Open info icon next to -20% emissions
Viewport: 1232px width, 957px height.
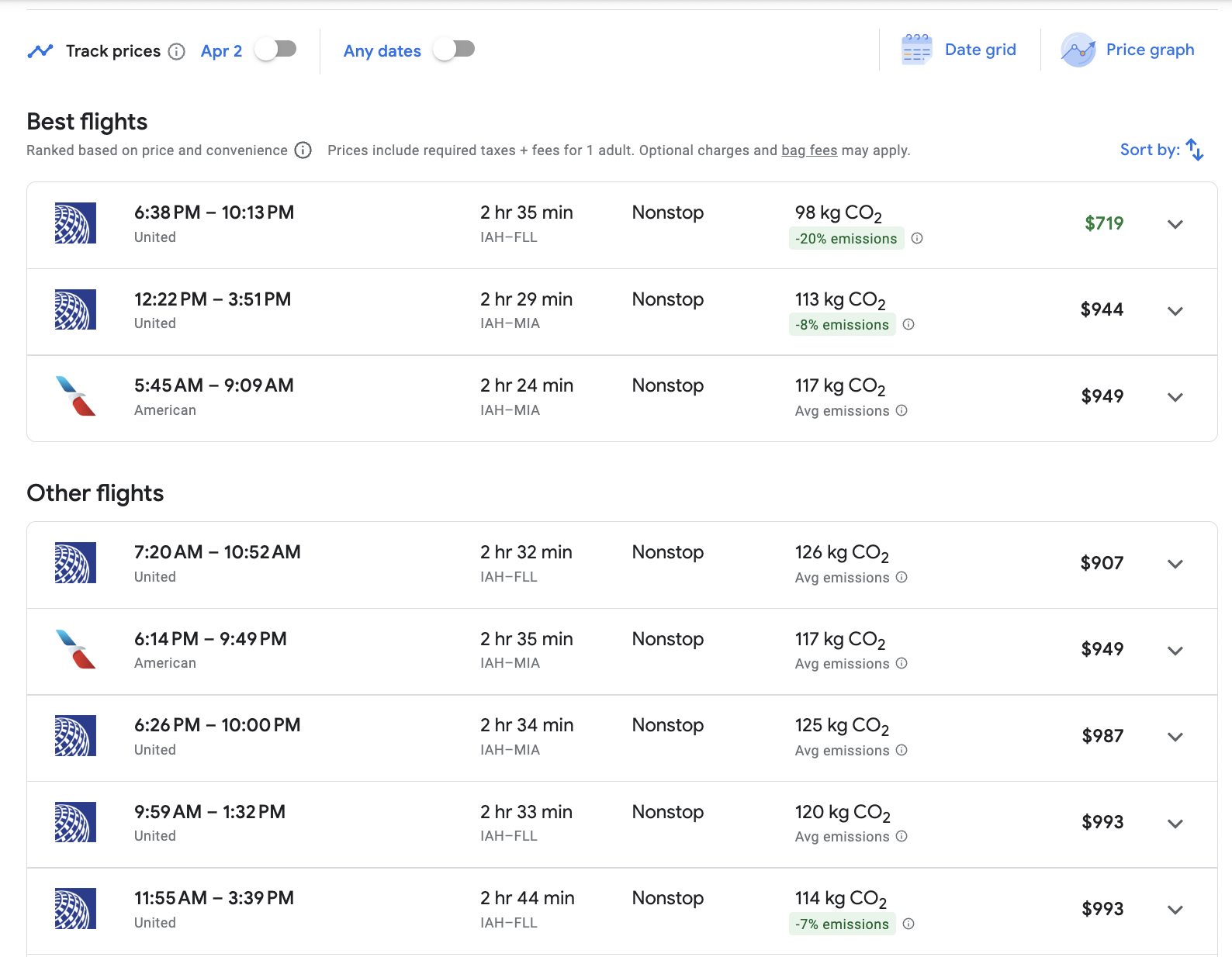(917, 238)
